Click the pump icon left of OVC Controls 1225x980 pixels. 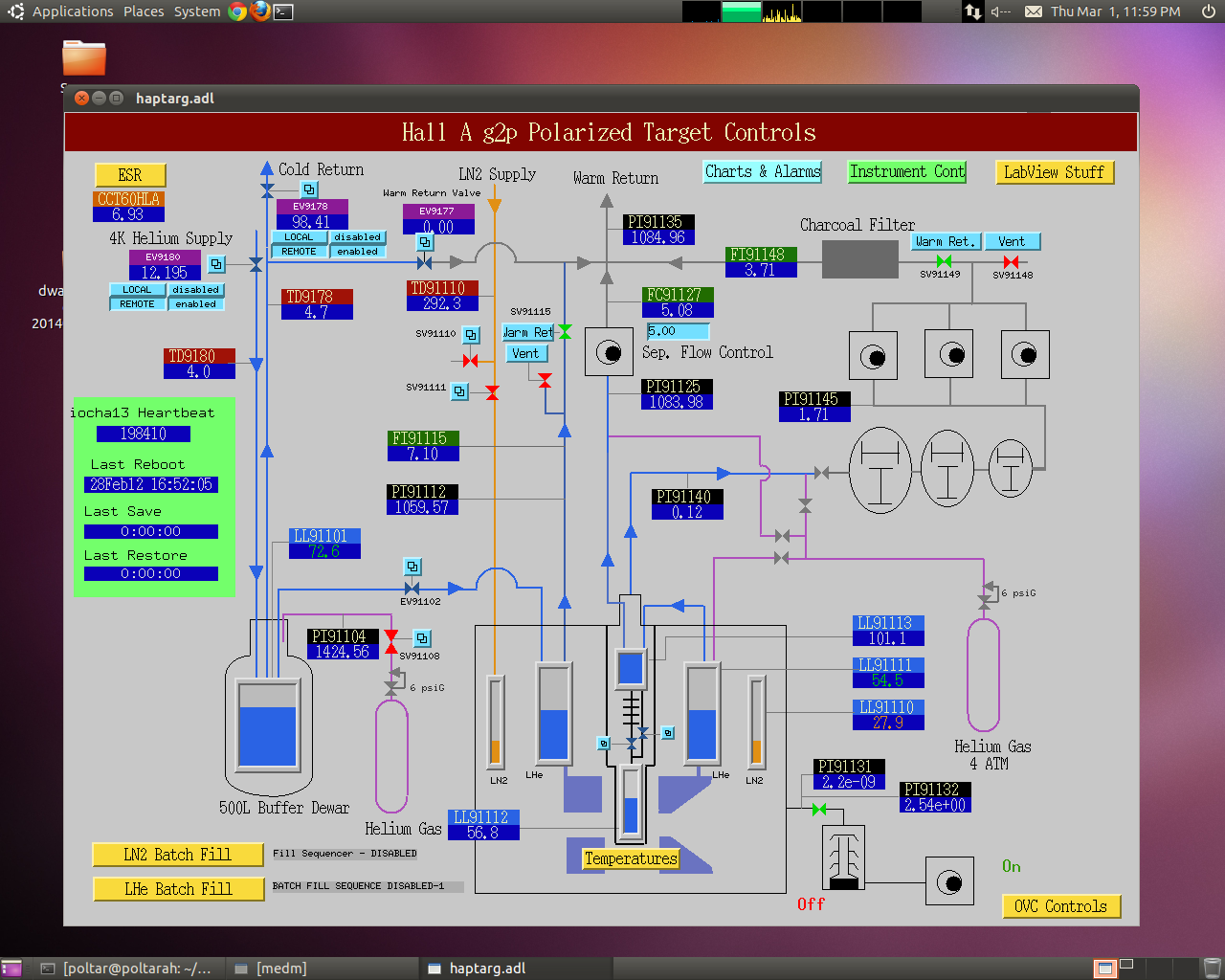(949, 881)
